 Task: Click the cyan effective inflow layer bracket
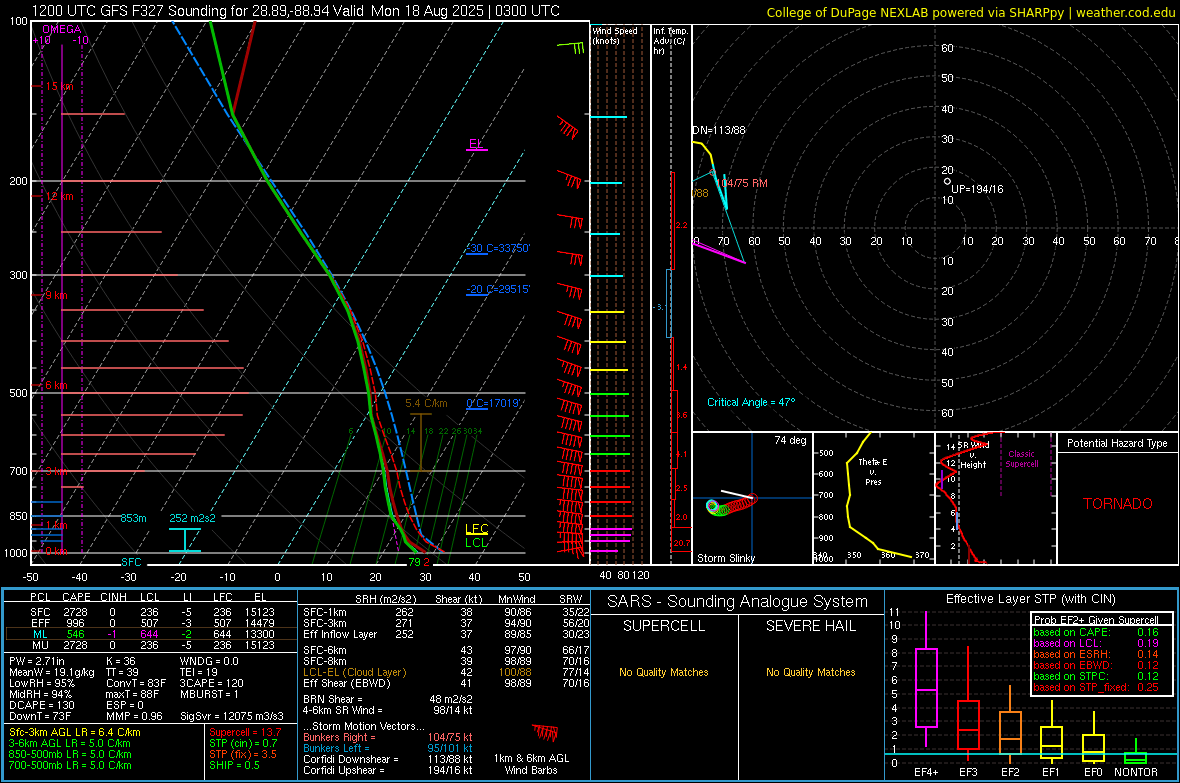(x=184, y=541)
